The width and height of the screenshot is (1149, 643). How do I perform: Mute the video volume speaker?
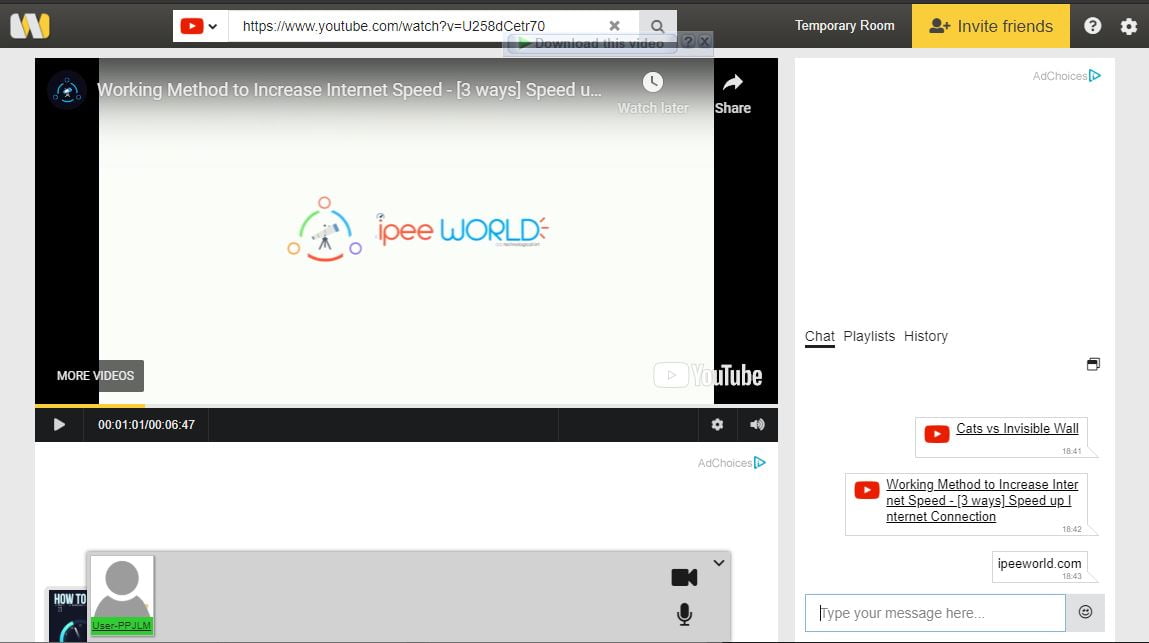point(757,425)
